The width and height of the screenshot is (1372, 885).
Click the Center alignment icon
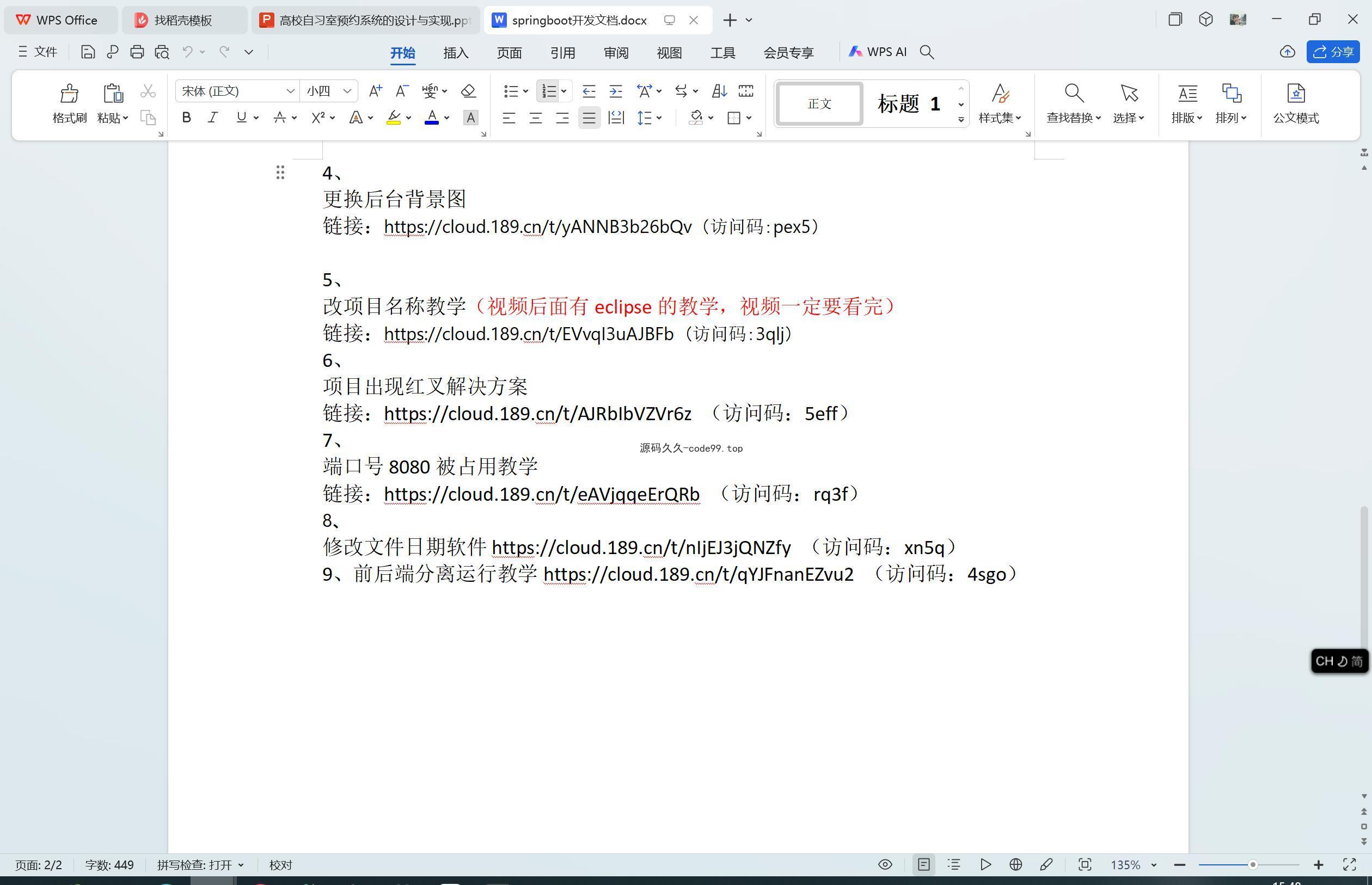pyautogui.click(x=536, y=118)
